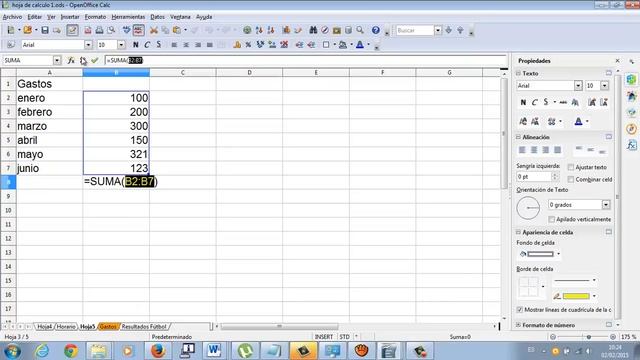Image resolution: width=640 pixels, height=360 pixels.
Task: Open the Archivo menu
Action: click(12, 17)
